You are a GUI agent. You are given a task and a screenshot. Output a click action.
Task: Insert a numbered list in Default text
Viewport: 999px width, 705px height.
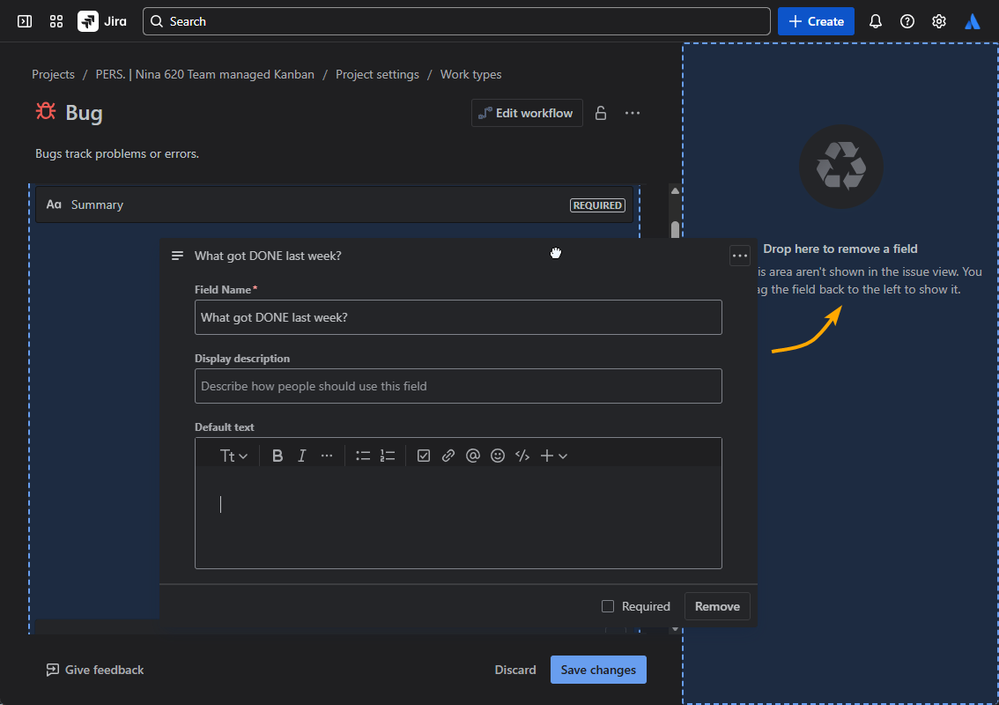tap(388, 456)
